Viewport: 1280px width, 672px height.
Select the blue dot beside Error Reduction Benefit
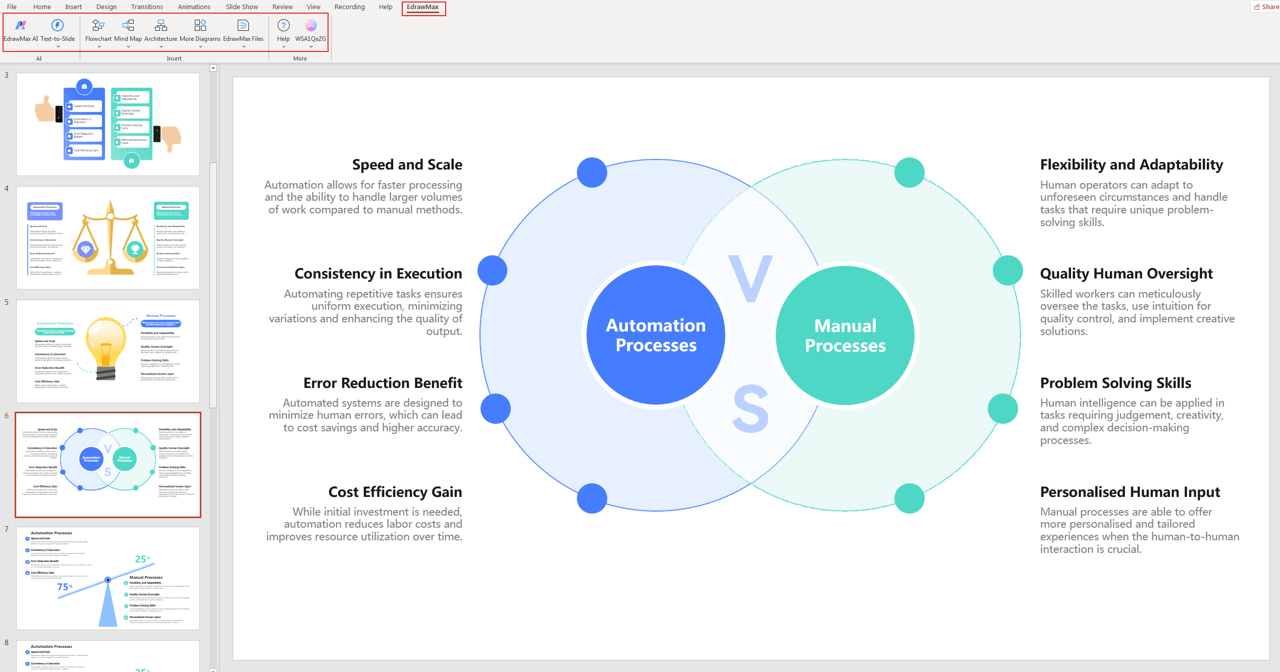pyautogui.click(x=495, y=408)
